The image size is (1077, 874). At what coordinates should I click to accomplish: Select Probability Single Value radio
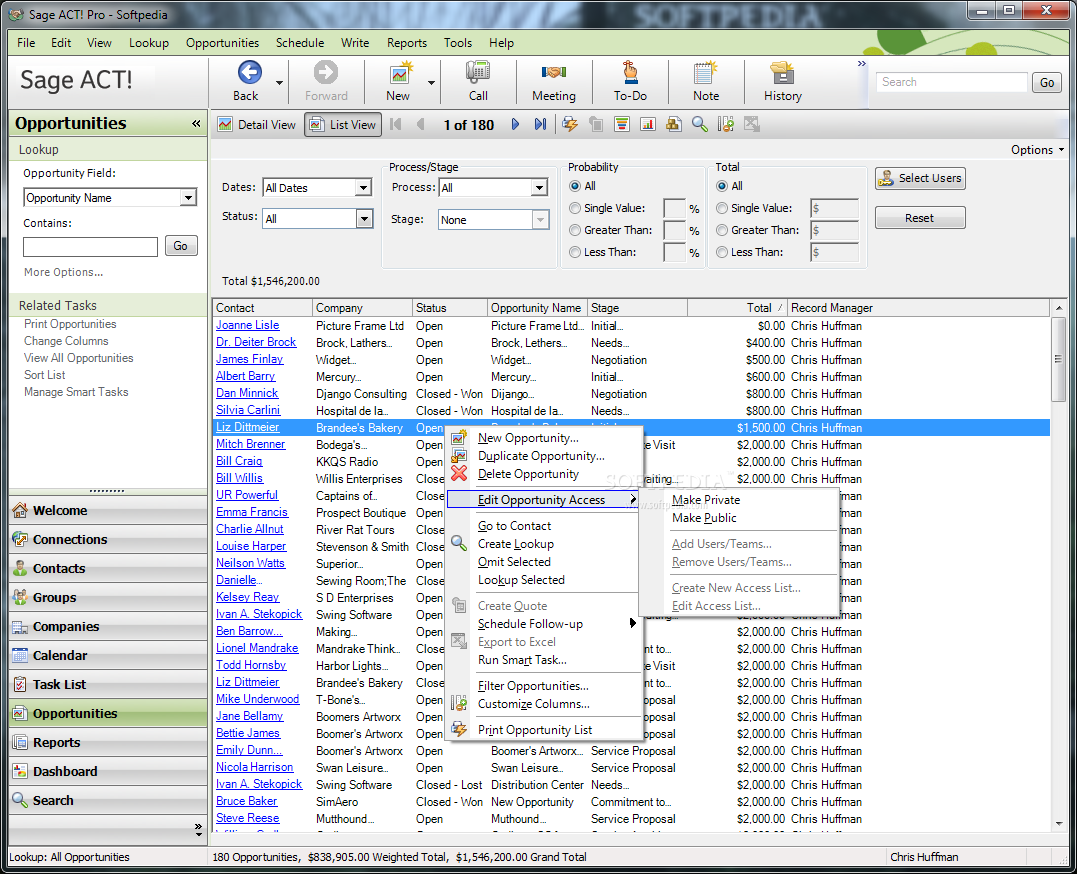click(x=575, y=208)
